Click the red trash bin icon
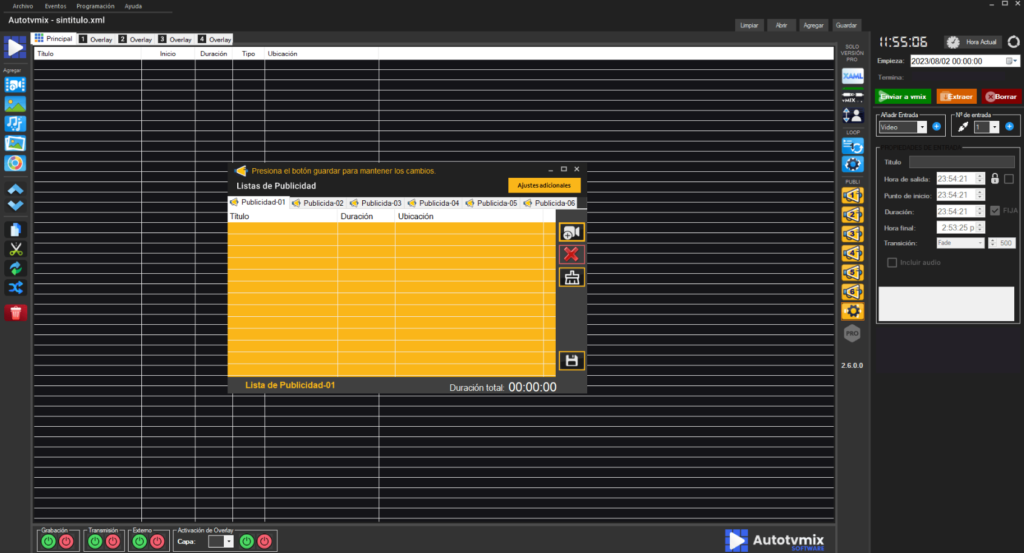1024x553 pixels. coord(15,313)
